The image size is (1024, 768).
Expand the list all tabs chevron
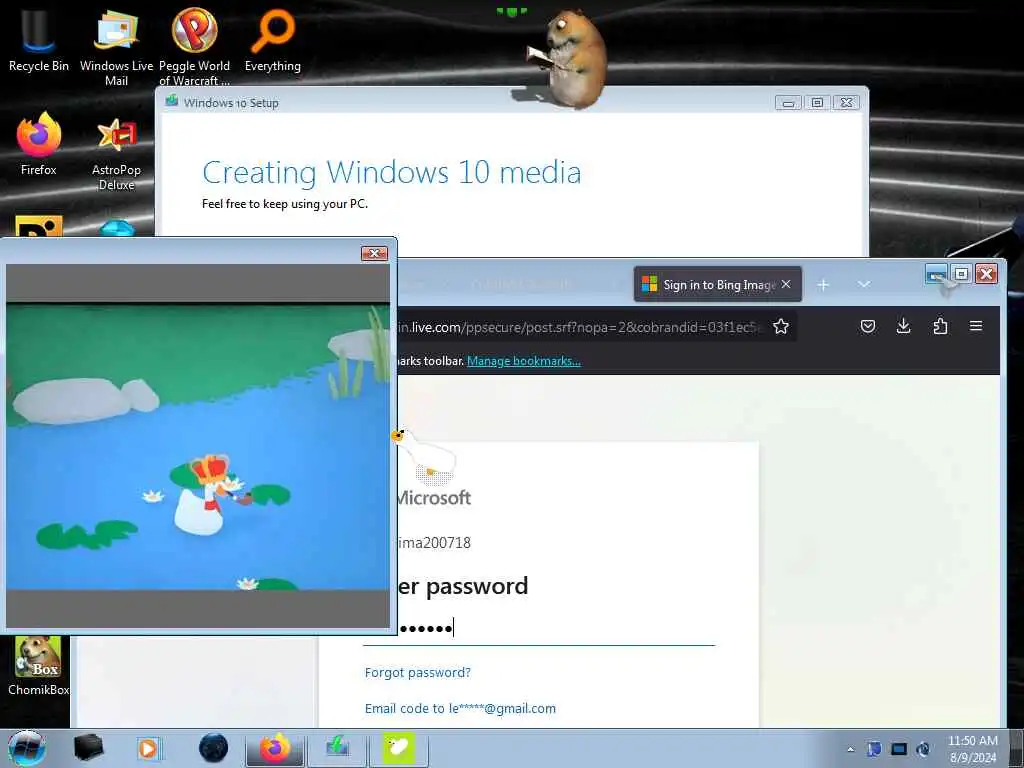coord(863,285)
